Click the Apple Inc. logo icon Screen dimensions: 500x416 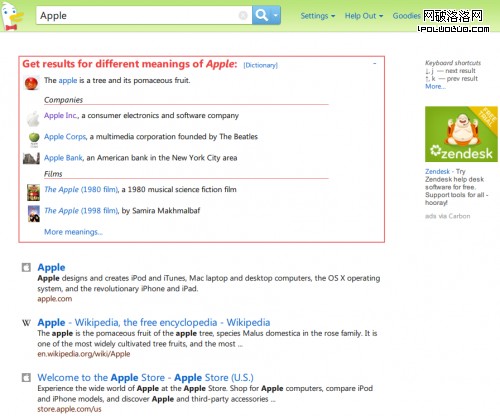pos(33,119)
